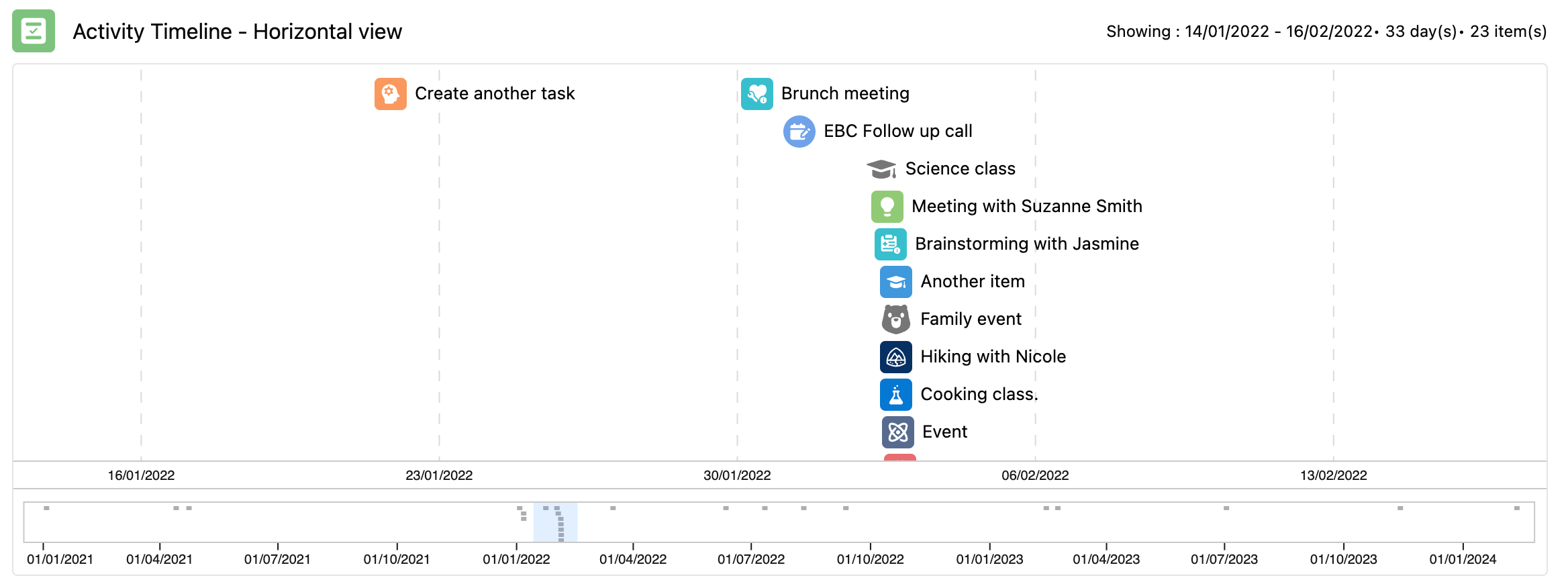The height and width of the screenshot is (588, 1568).
Task: Click the EBC Follow up call calendar icon
Action: click(x=799, y=132)
